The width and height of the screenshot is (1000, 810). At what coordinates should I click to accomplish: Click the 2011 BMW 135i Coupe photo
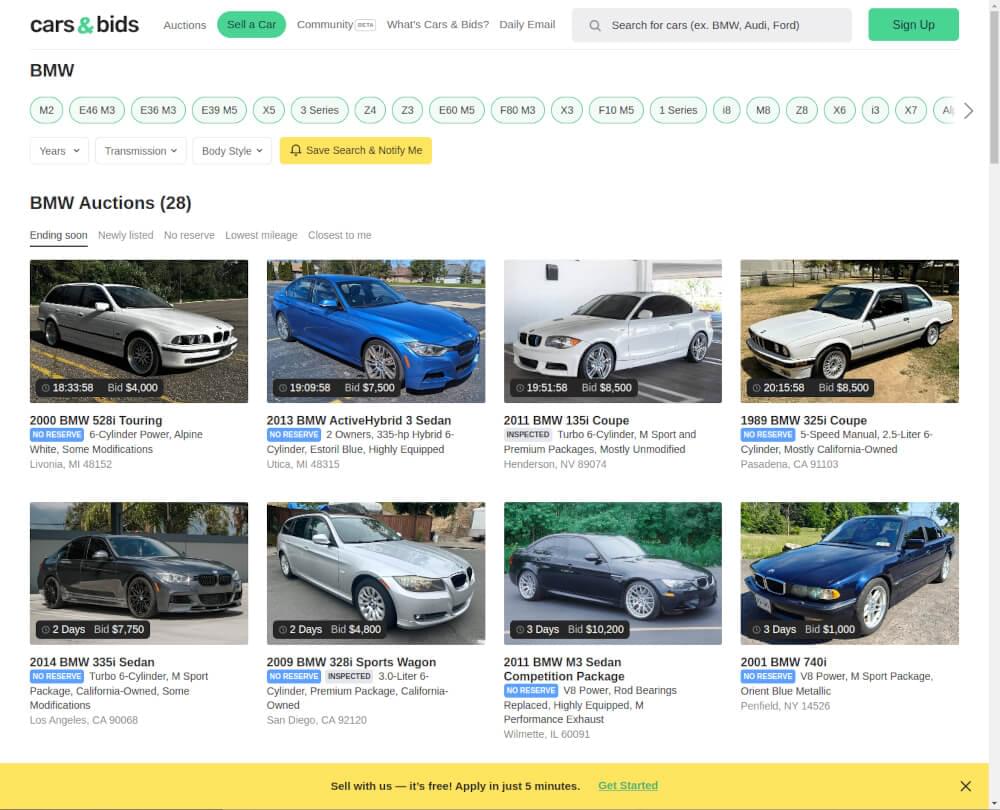tap(613, 331)
